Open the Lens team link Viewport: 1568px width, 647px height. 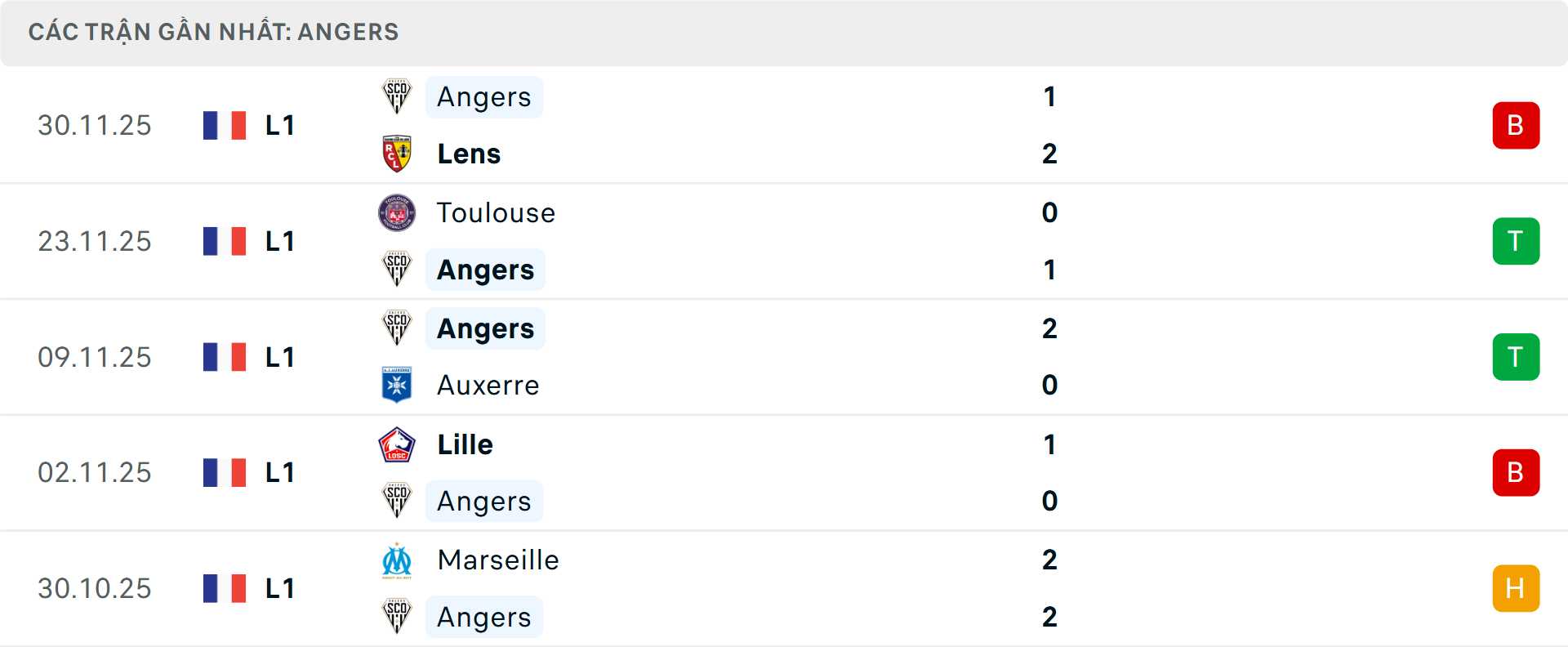coord(469,154)
